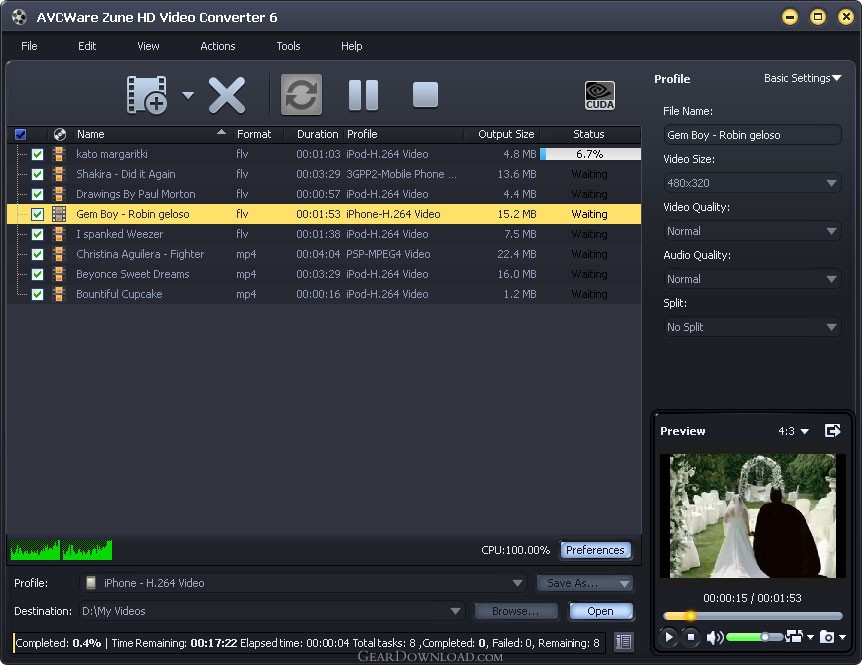Sort the list by the Duration column header

tap(317, 134)
